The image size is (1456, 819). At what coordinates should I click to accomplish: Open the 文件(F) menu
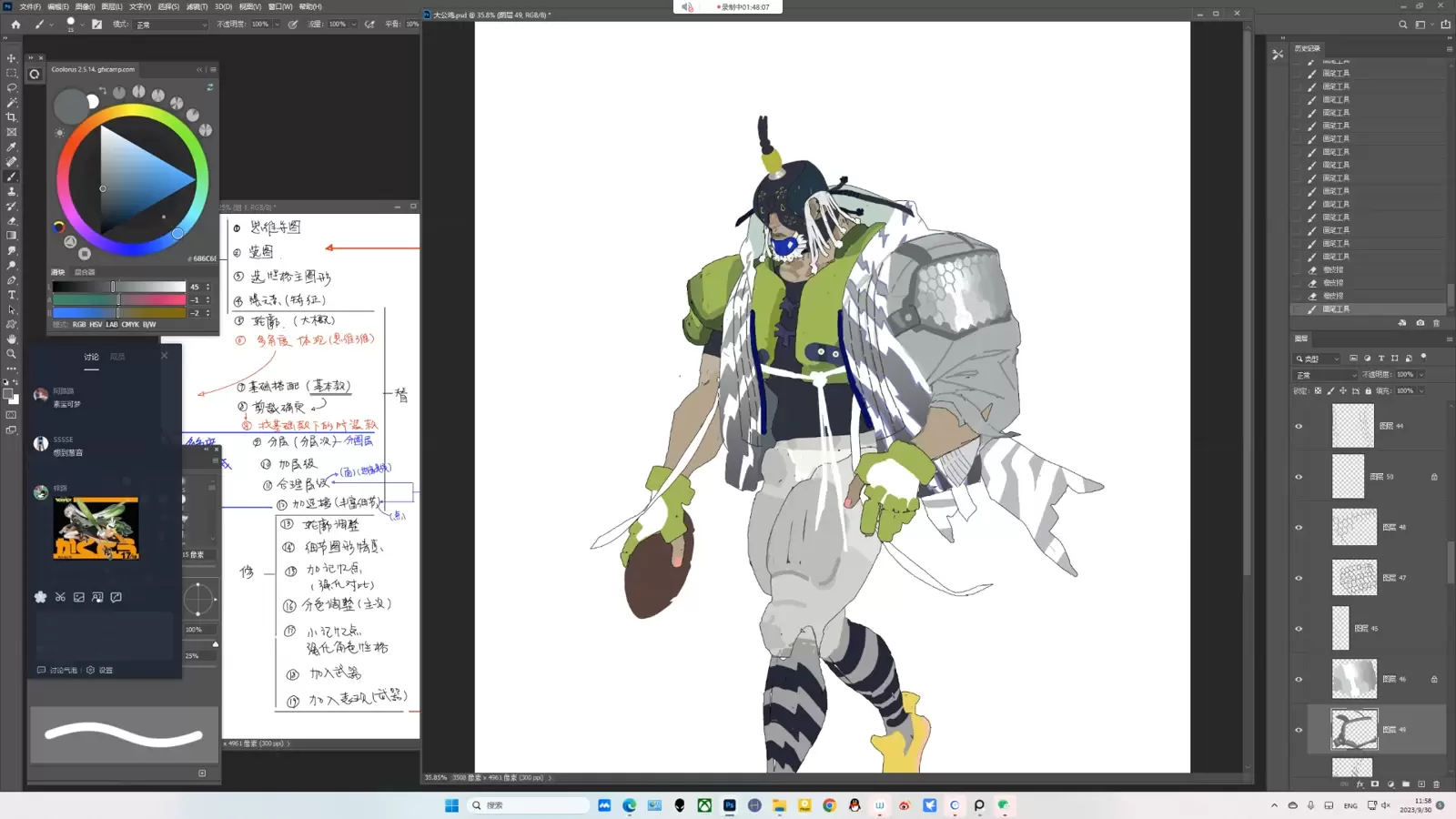click(30, 6)
